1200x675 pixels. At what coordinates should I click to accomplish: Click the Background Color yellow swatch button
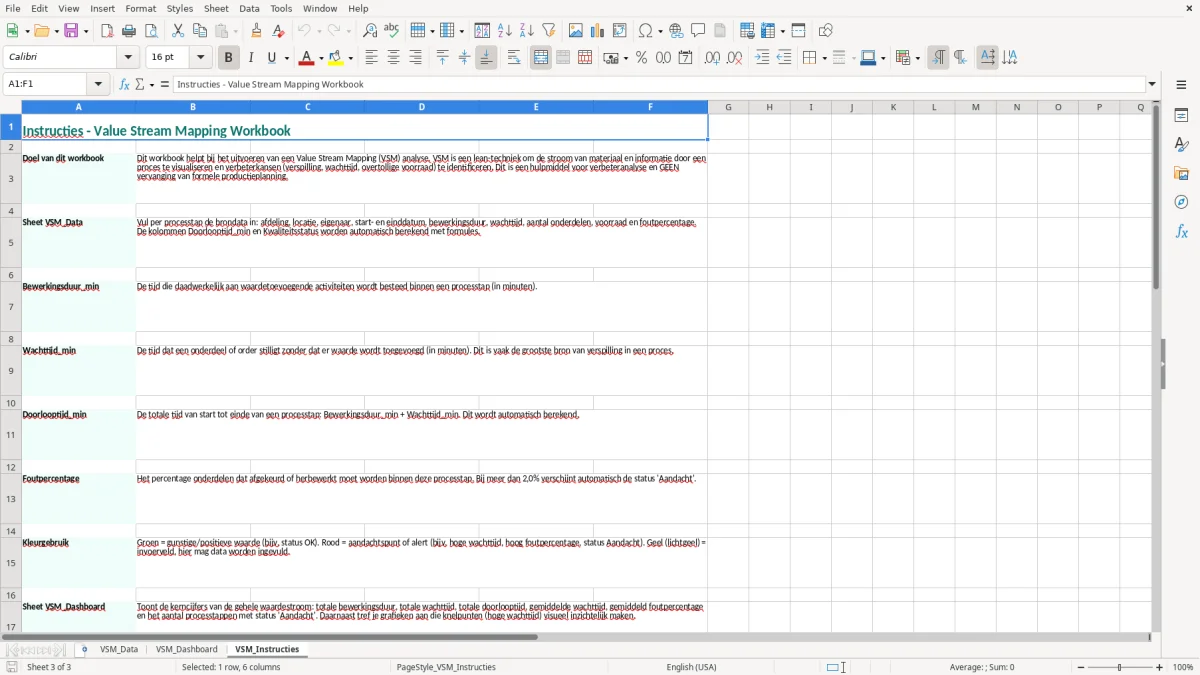[x=337, y=58]
